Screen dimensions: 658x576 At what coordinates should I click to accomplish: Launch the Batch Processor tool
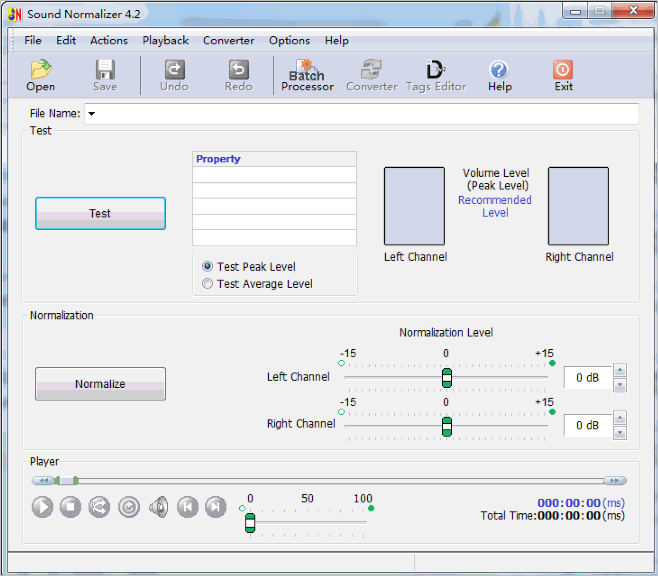coord(307,76)
